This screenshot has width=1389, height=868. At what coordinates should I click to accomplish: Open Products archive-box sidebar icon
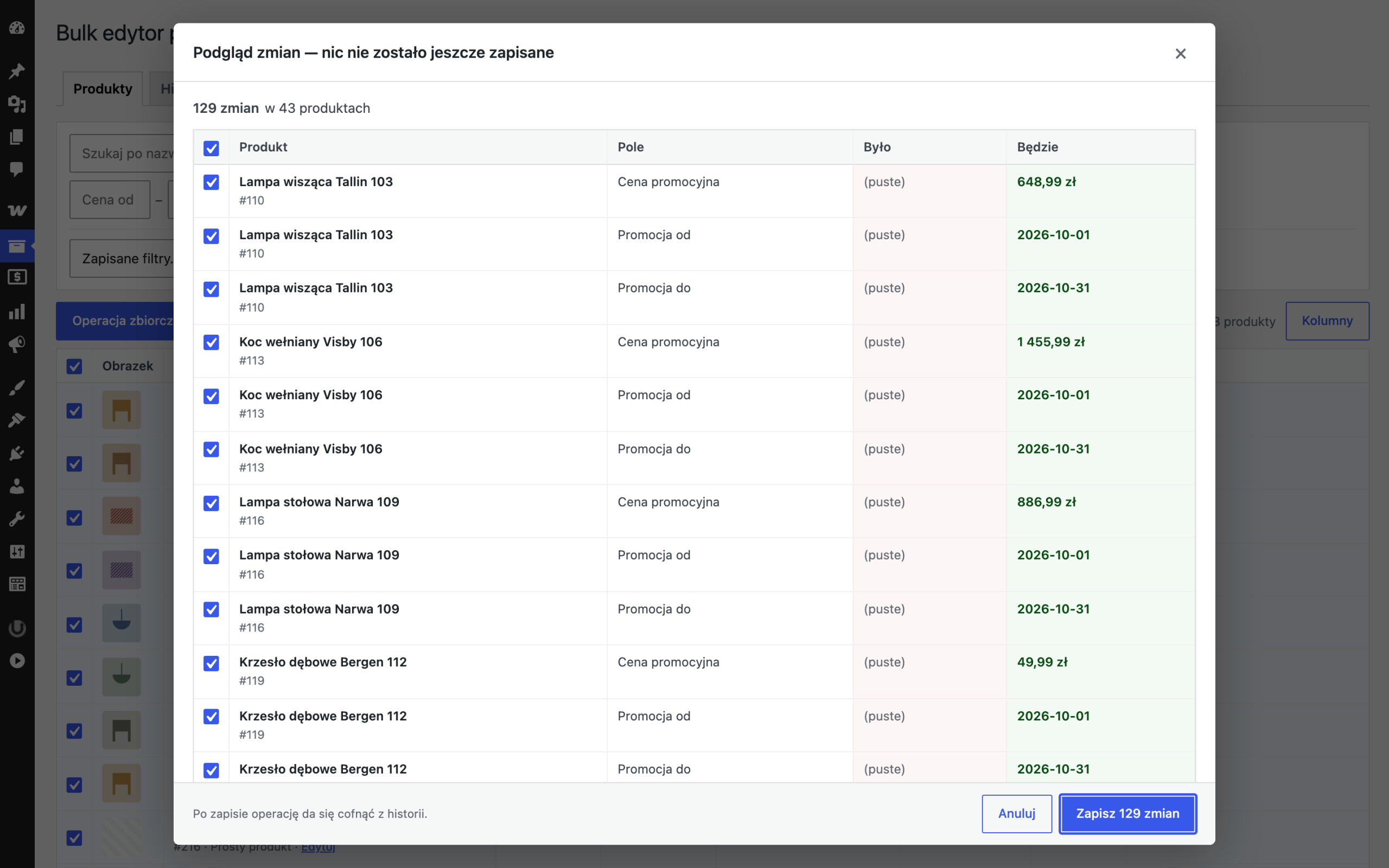17,246
